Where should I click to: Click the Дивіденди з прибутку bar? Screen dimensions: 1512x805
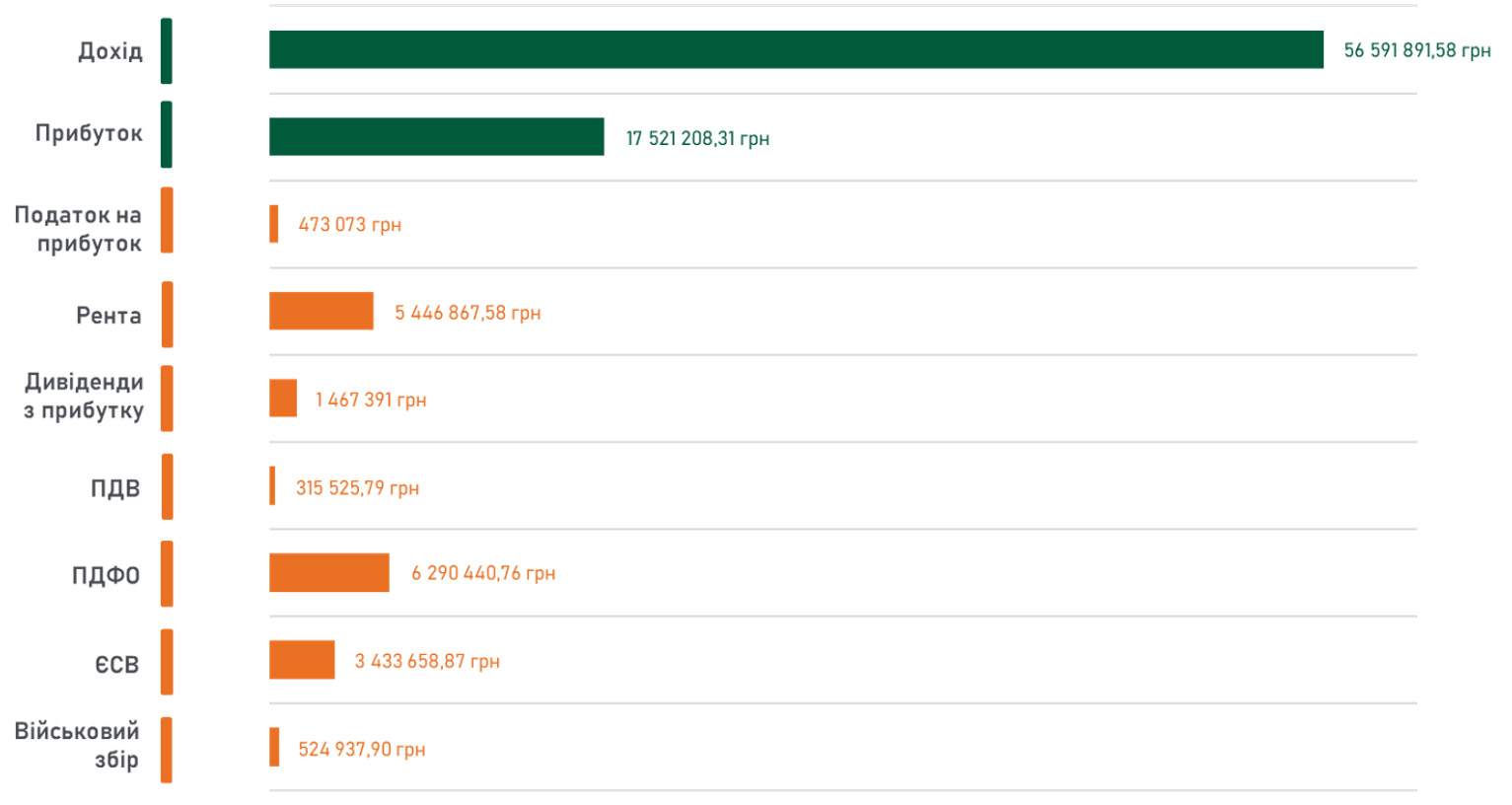pos(283,399)
